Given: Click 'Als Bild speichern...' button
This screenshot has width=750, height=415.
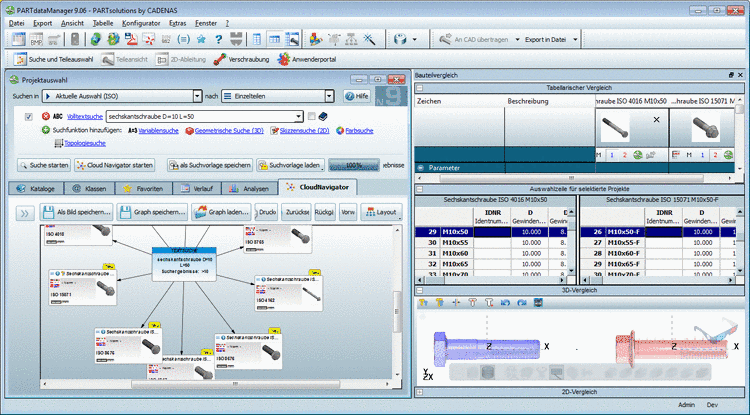Looking at the screenshot, I should pos(77,212).
